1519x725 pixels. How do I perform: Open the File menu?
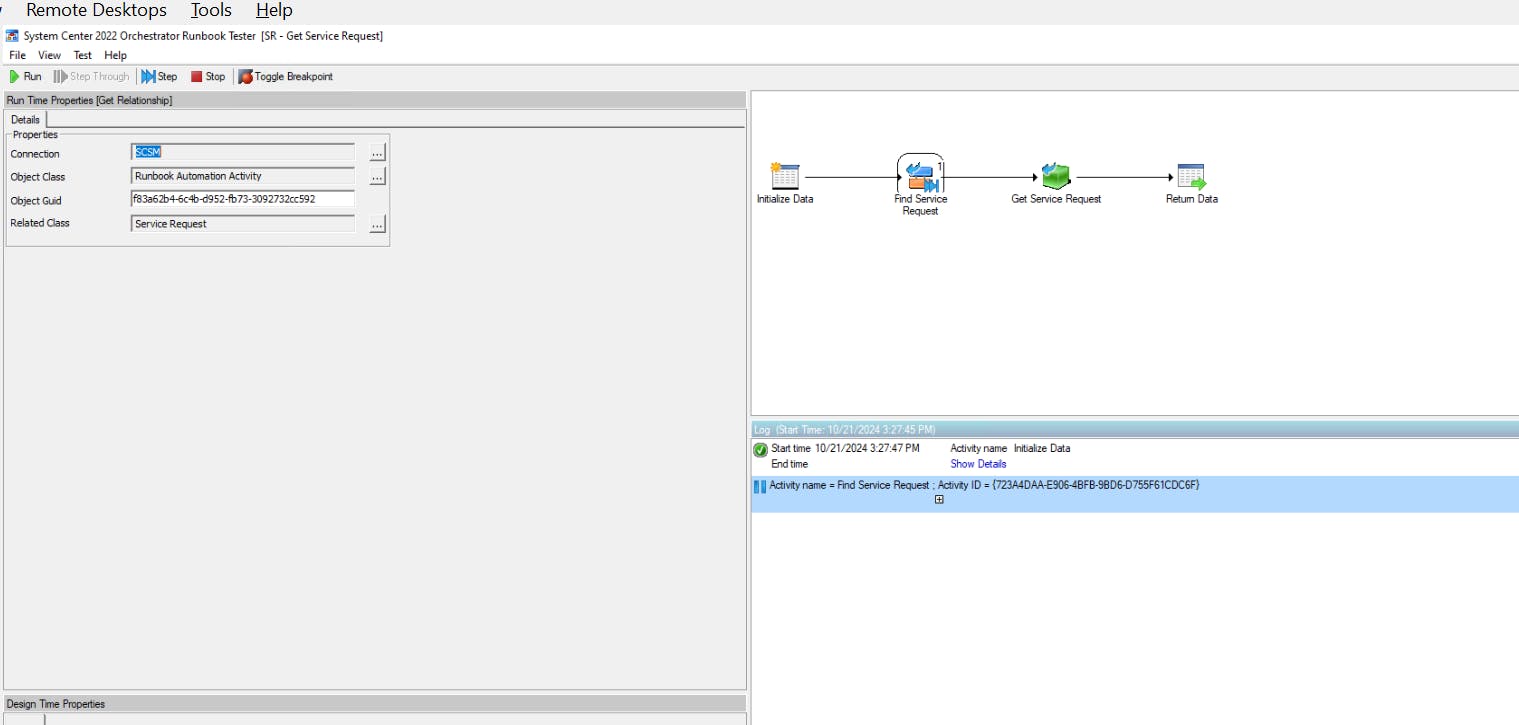pyautogui.click(x=17, y=56)
